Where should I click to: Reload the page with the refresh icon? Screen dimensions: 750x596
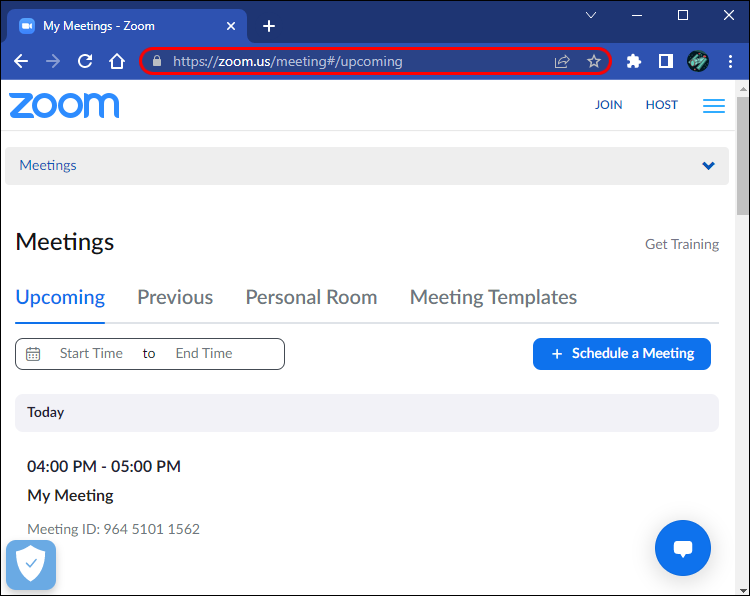(85, 61)
